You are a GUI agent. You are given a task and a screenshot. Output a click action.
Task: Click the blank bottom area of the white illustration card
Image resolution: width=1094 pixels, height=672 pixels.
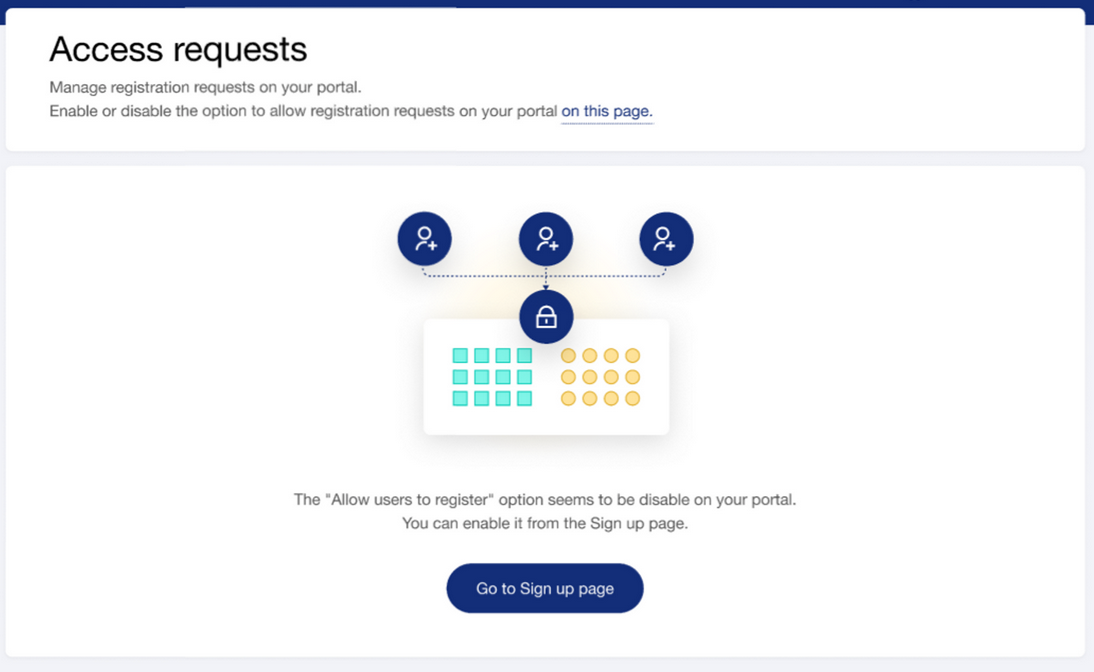(546, 421)
